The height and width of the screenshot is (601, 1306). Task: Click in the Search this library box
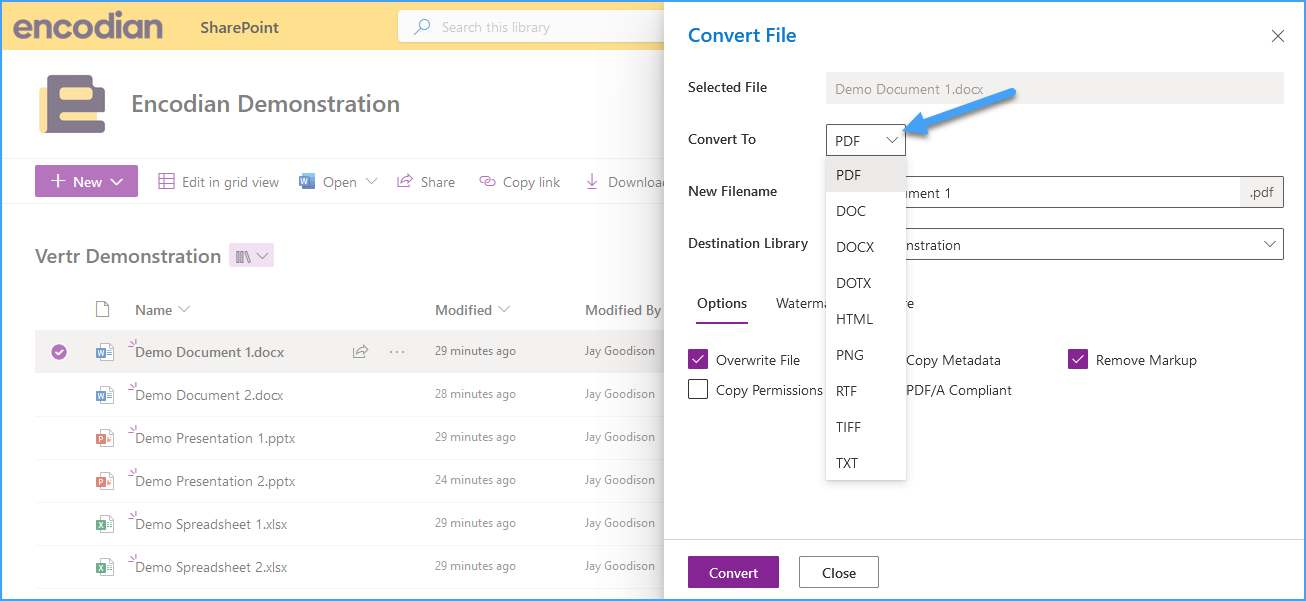530,27
